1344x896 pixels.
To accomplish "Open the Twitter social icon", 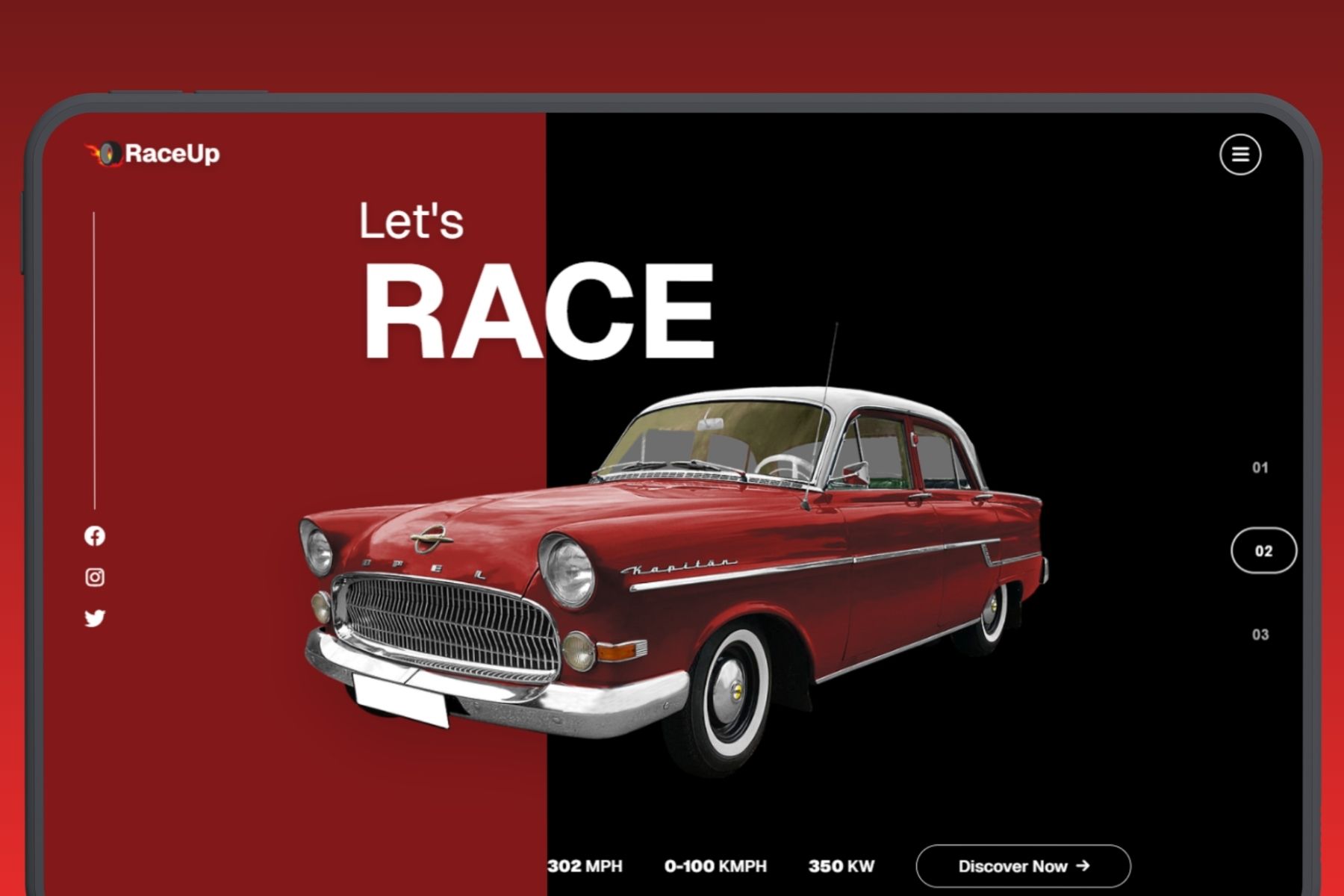I will pyautogui.click(x=94, y=618).
